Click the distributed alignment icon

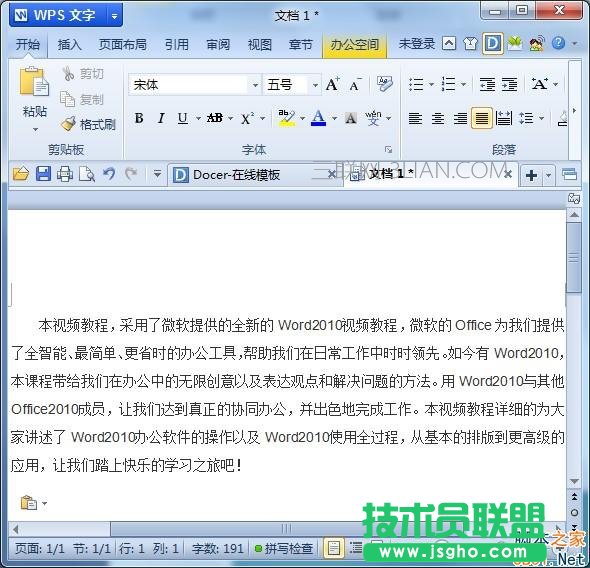[504, 118]
